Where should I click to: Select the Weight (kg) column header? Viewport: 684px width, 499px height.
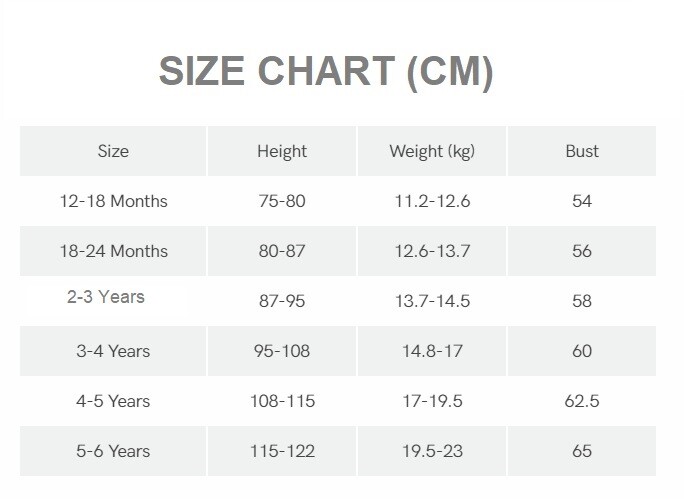click(x=432, y=151)
